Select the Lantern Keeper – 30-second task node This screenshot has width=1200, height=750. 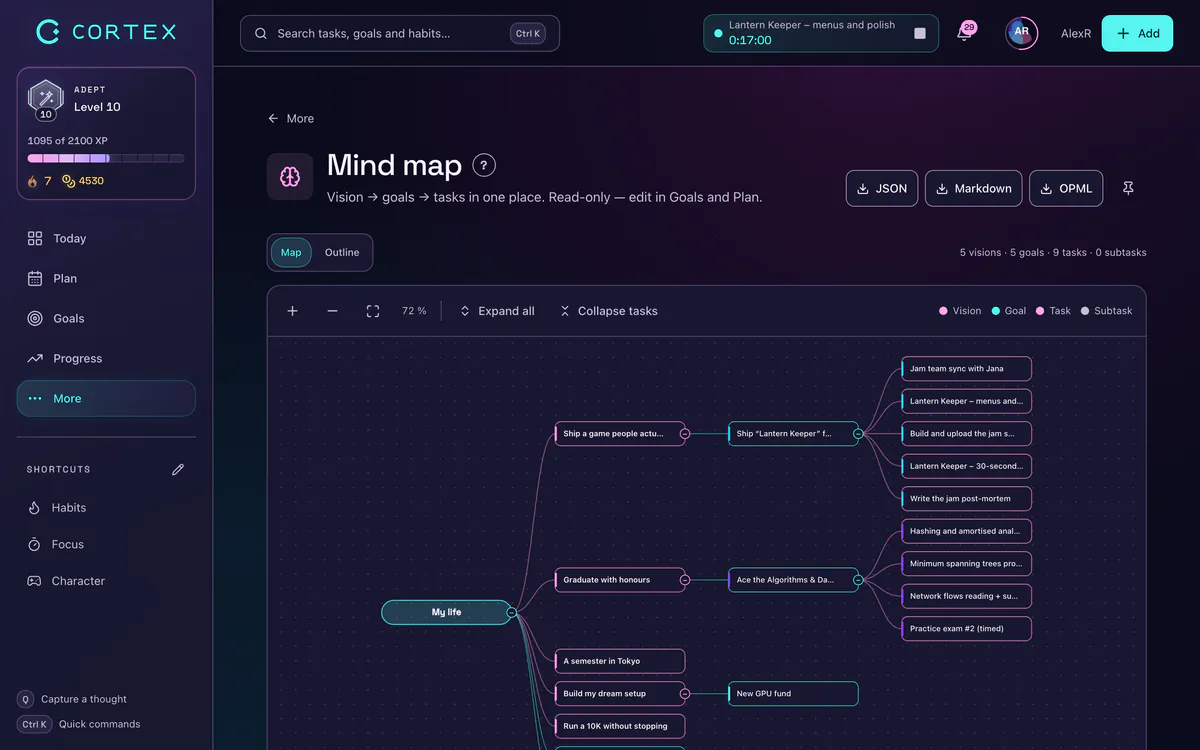tap(966, 466)
